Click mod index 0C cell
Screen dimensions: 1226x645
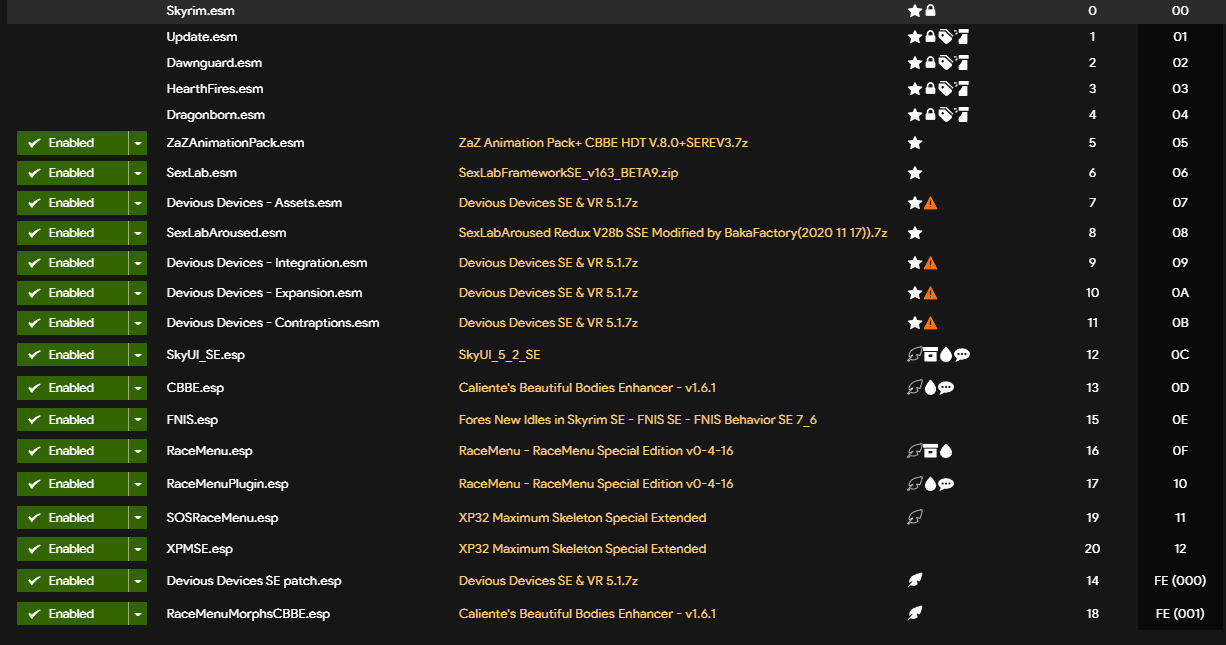pyautogui.click(x=1180, y=355)
